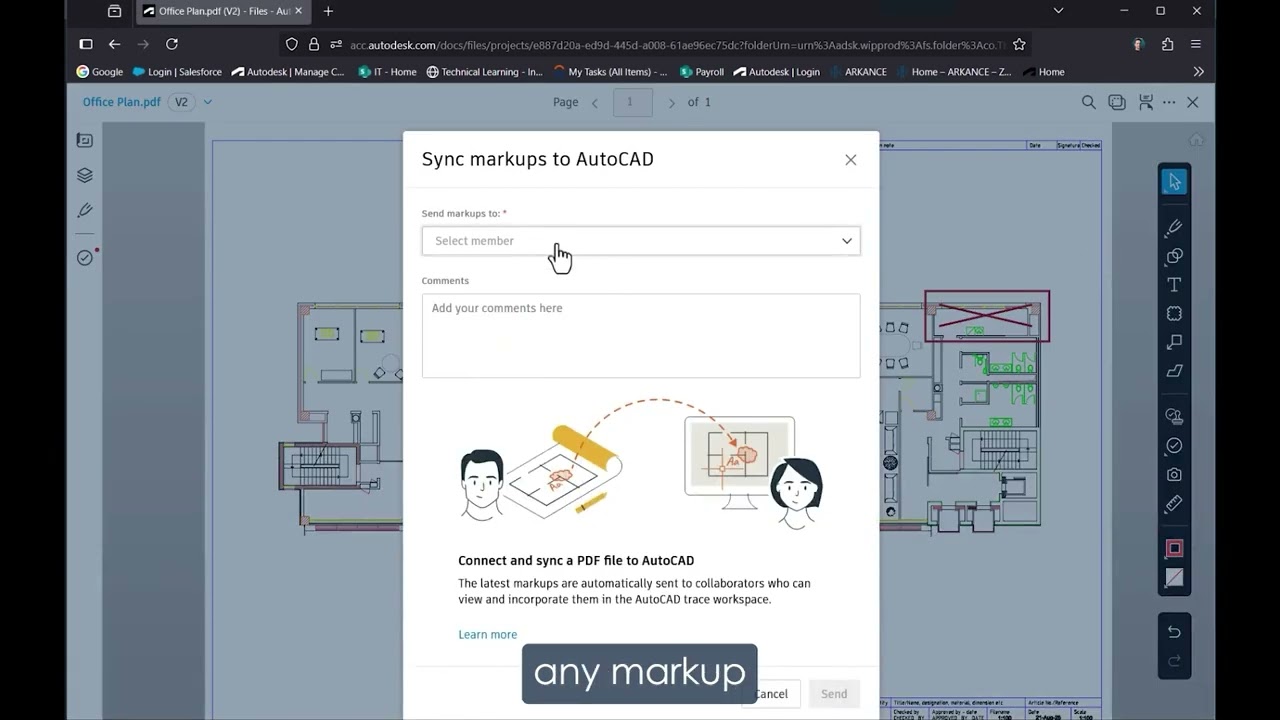Click the home view icon

pyautogui.click(x=1195, y=139)
